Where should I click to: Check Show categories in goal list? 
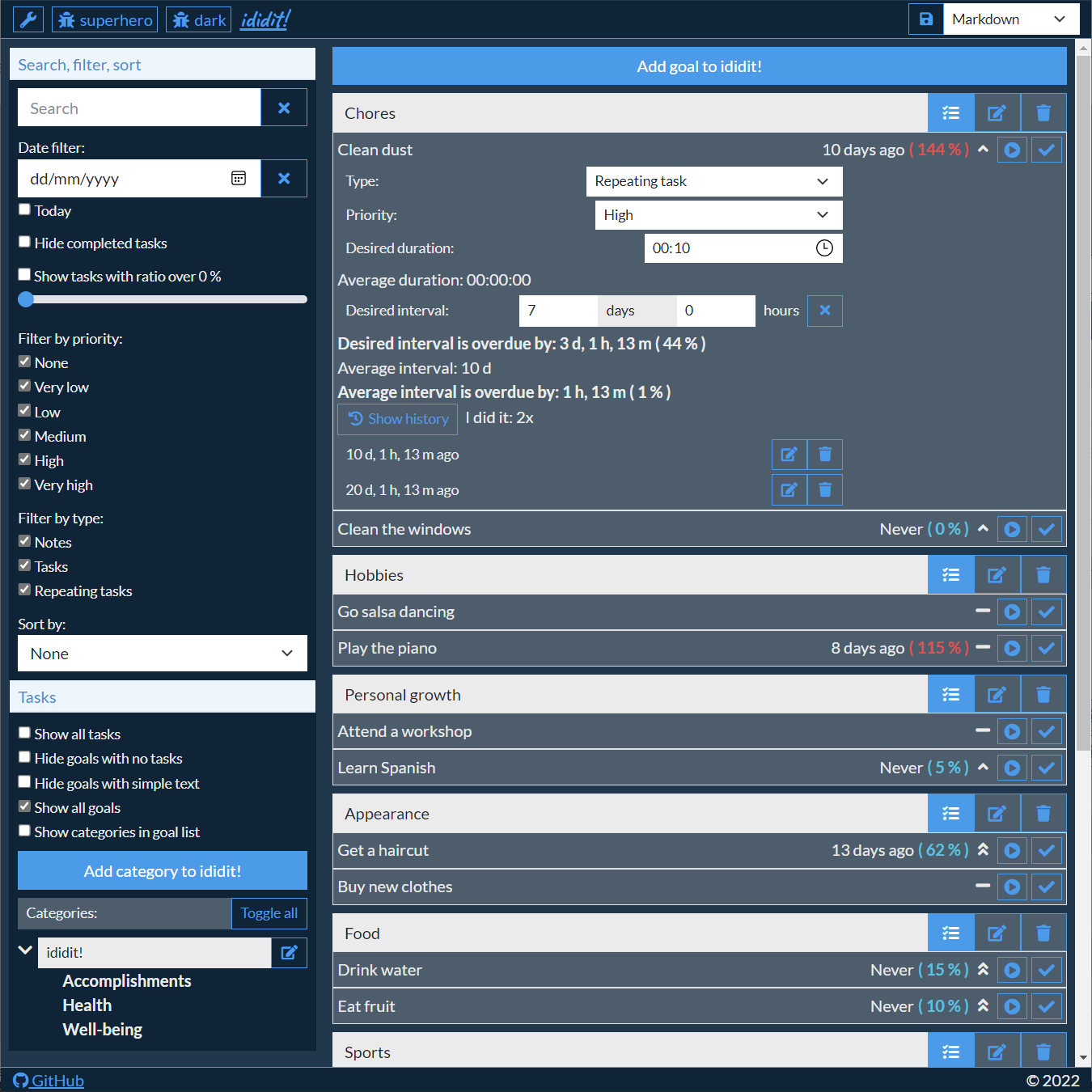[24, 831]
